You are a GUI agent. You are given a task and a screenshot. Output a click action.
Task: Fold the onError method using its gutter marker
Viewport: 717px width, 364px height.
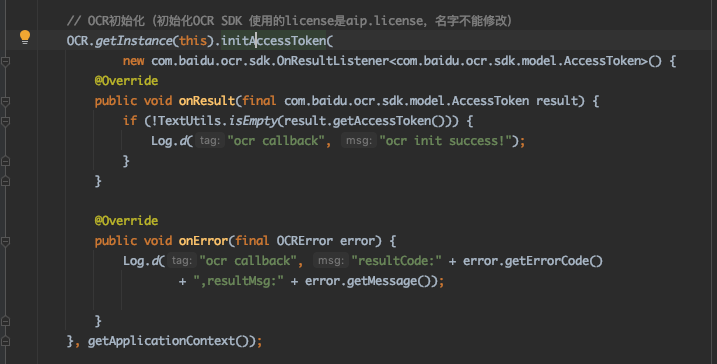(x=5, y=241)
